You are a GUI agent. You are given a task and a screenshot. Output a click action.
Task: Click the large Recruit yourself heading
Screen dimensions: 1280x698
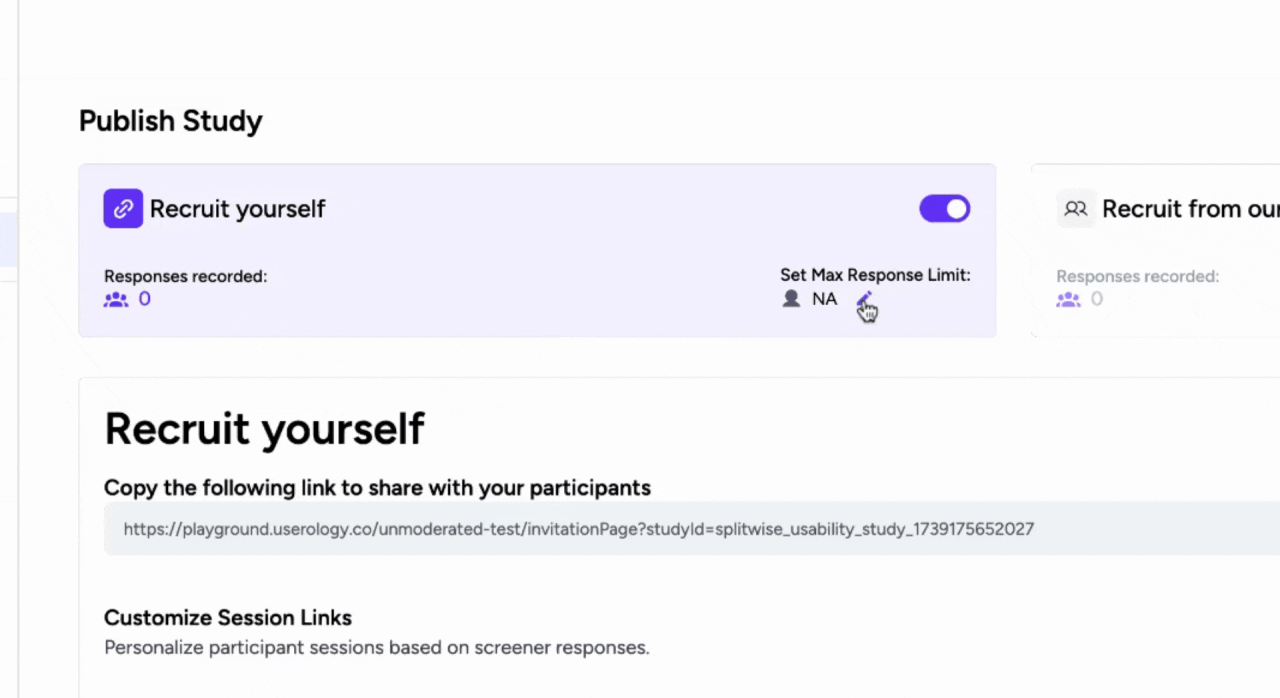264,428
